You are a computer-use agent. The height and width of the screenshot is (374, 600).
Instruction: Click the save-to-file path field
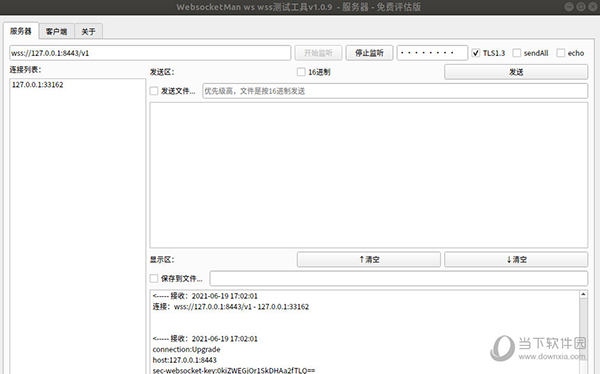click(x=399, y=278)
